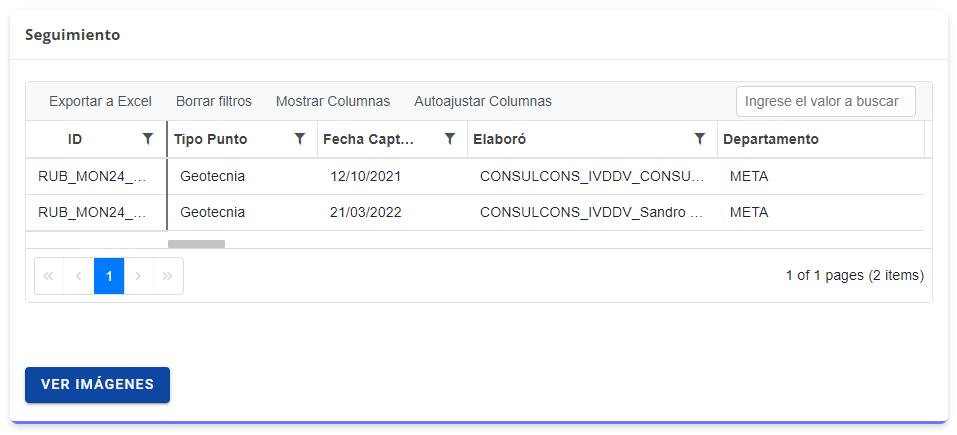The width and height of the screenshot is (957, 435).
Task: Select the row dated 21/03/2022
Action: [x=365, y=213]
